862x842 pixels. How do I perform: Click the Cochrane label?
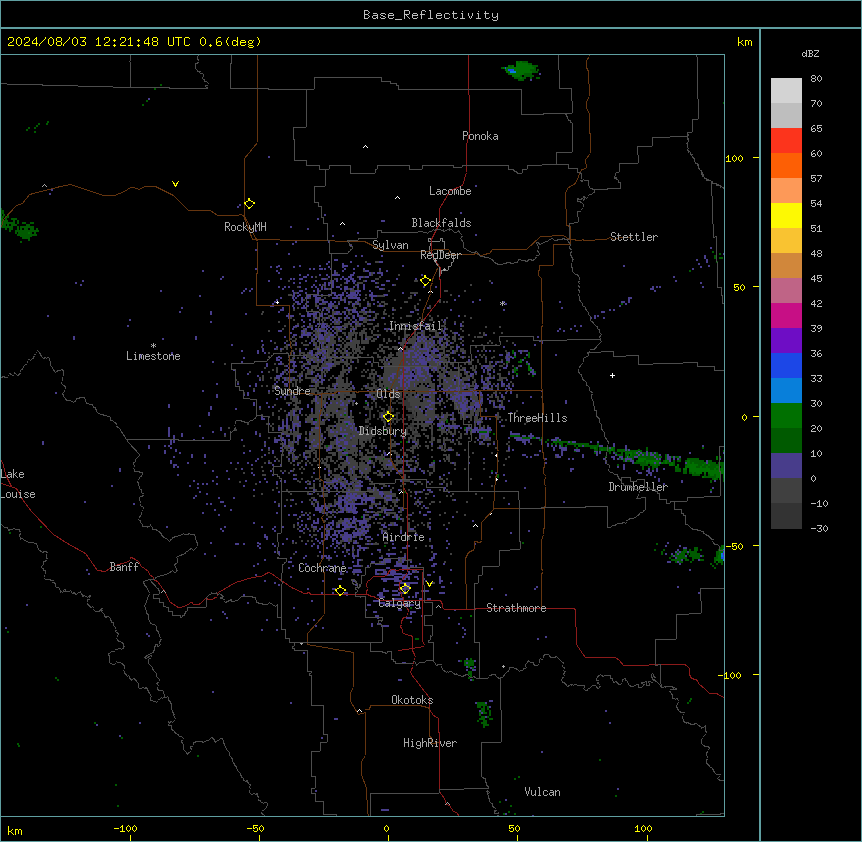[322, 568]
